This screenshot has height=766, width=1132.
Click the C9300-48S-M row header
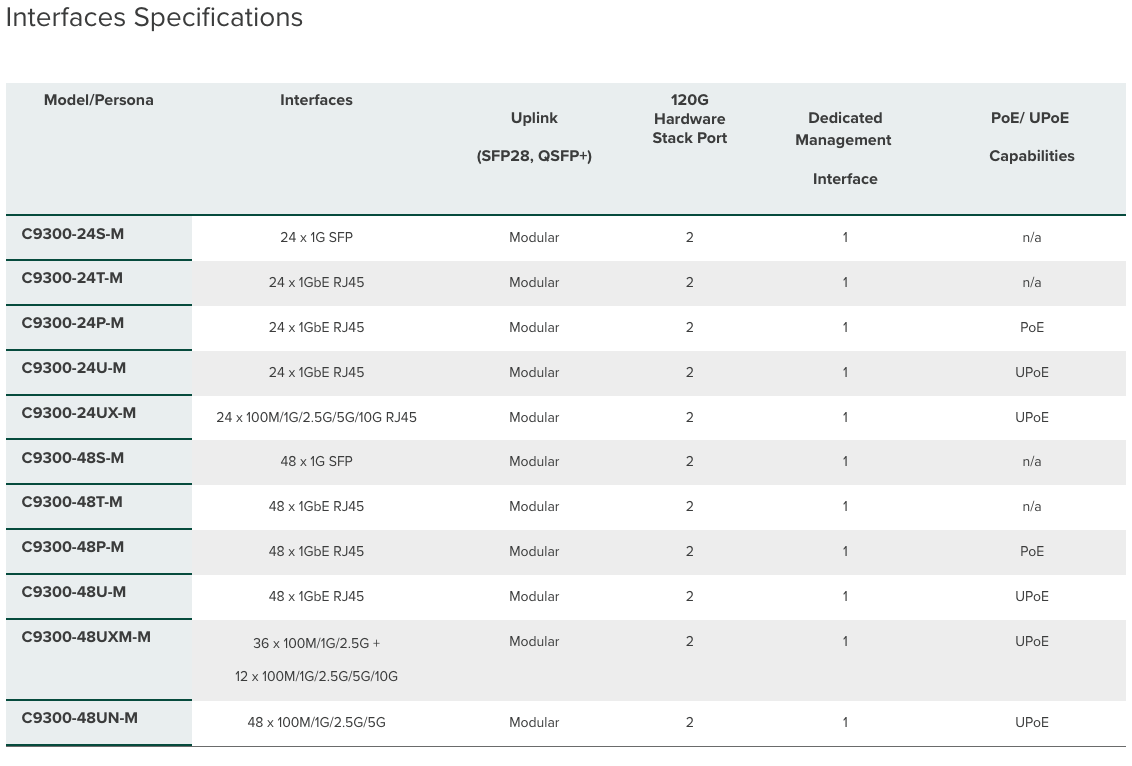73,457
